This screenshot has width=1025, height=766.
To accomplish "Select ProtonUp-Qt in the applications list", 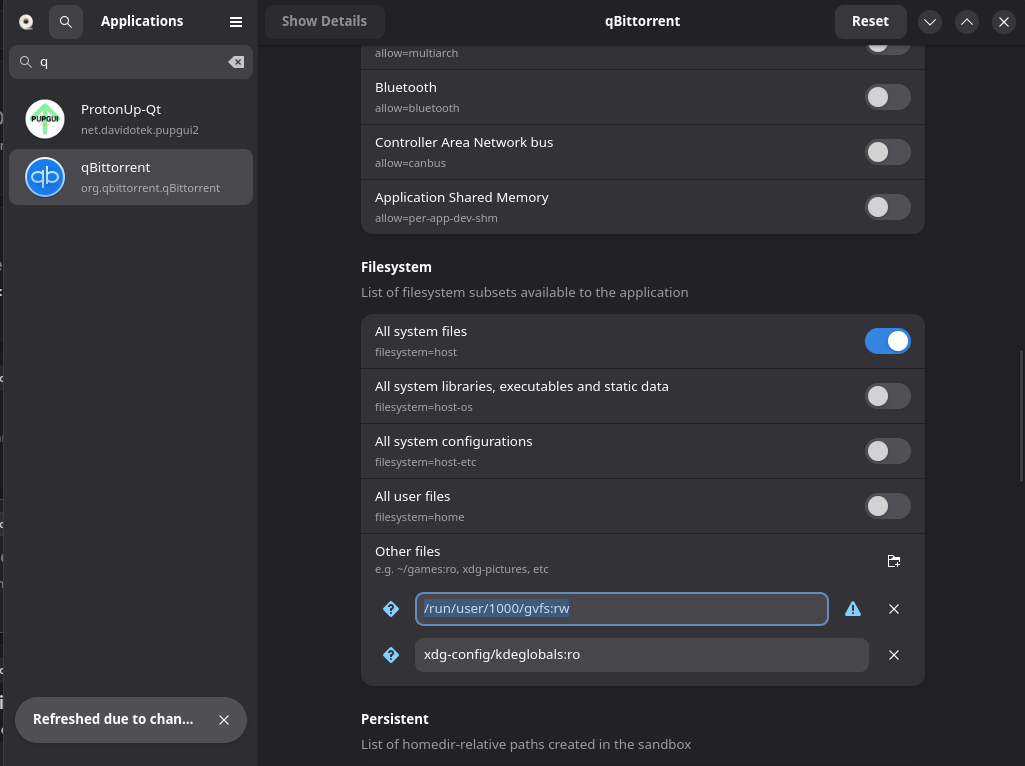I will (130, 119).
